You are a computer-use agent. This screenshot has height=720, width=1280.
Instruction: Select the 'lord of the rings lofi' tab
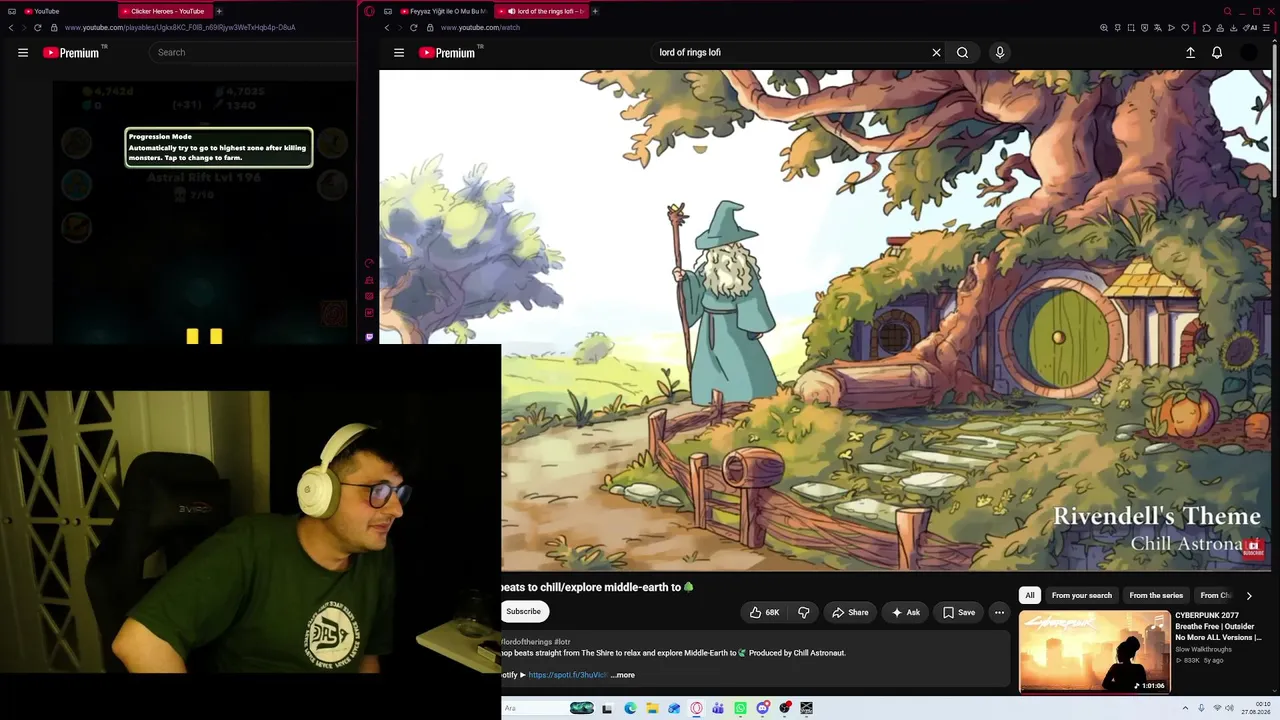pyautogui.click(x=541, y=11)
